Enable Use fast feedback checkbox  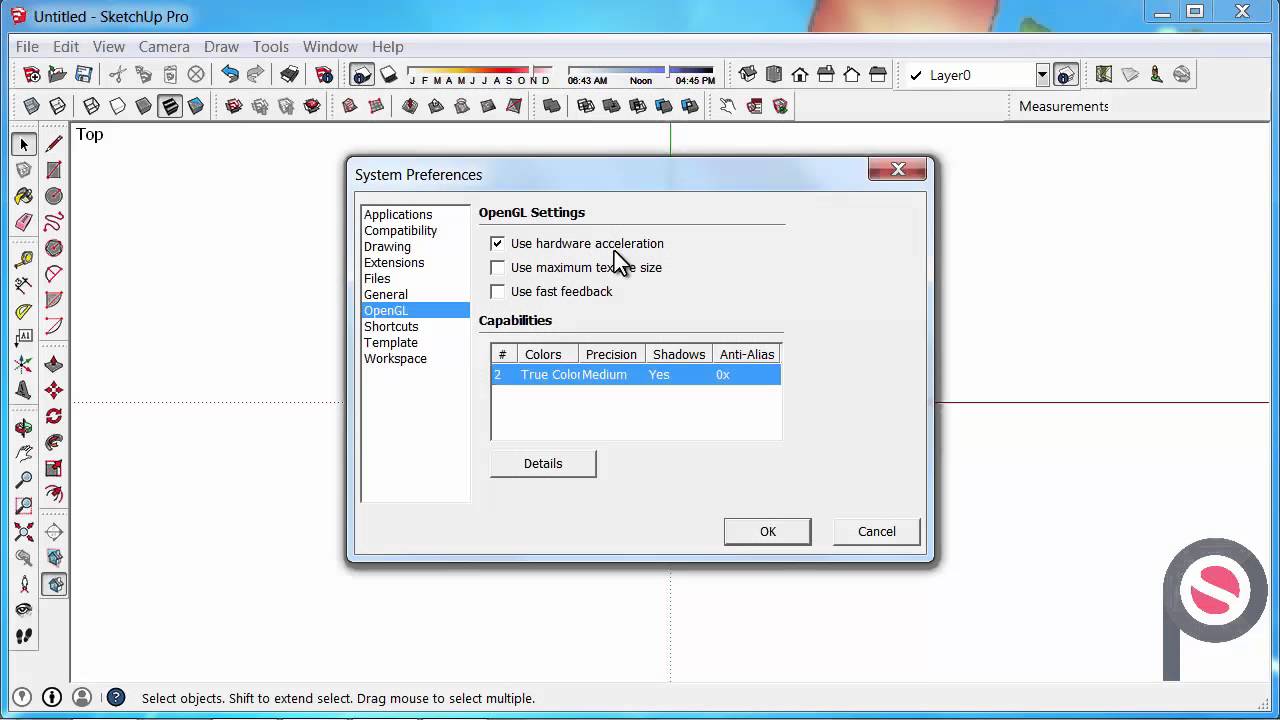tap(497, 291)
